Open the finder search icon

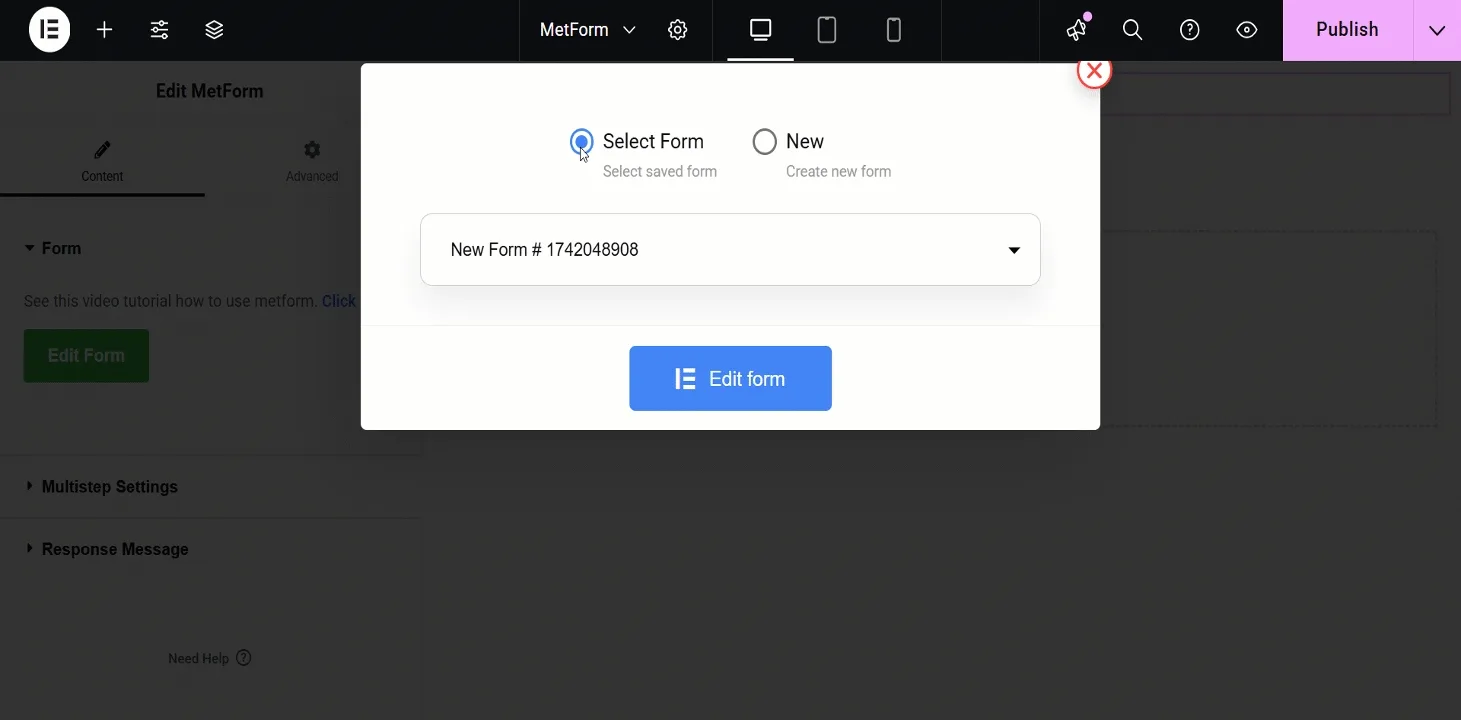tap(1133, 30)
